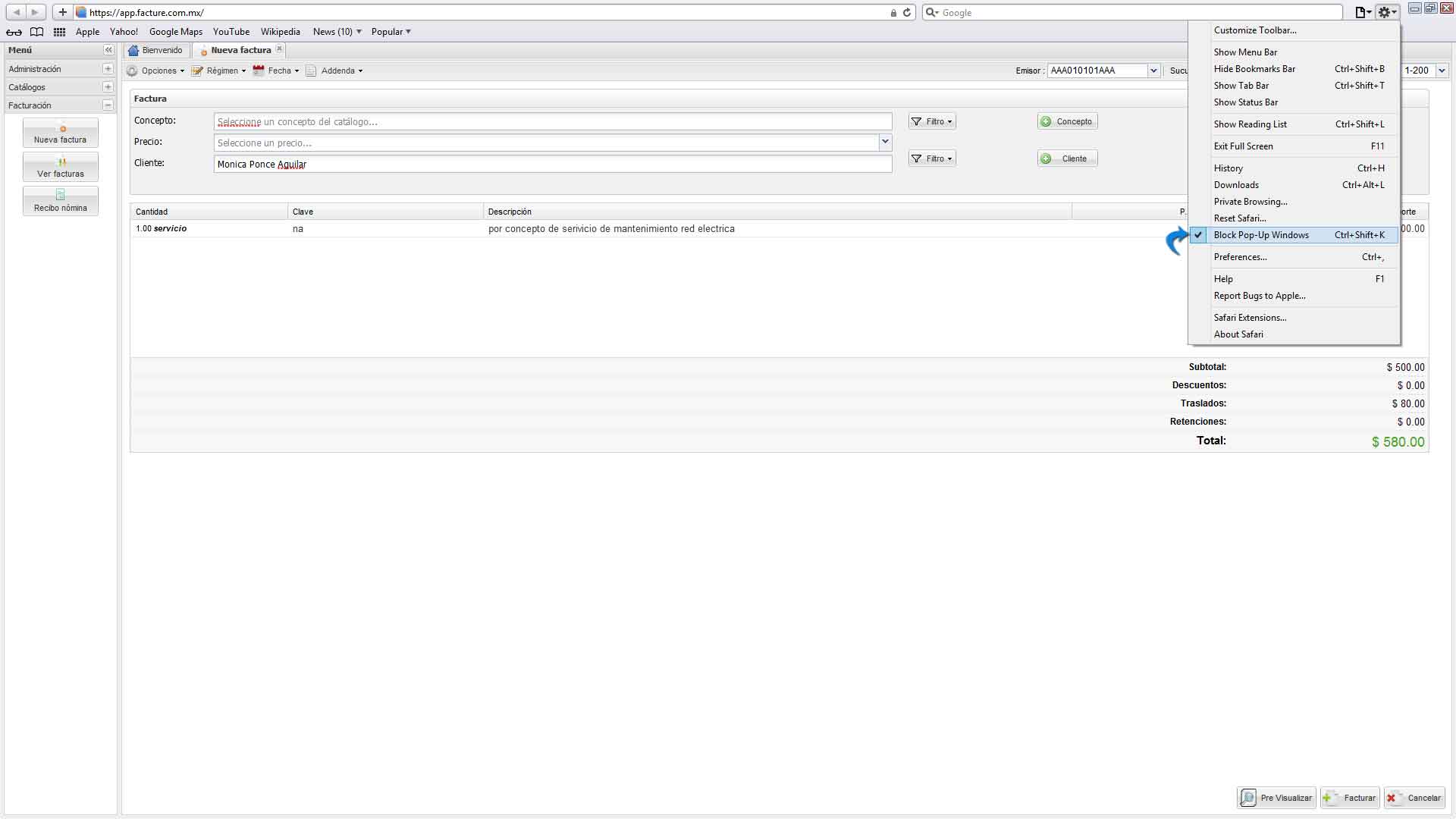The image size is (1456, 819).
Task: Click the Top Sites grid icon
Action: [x=59, y=32]
